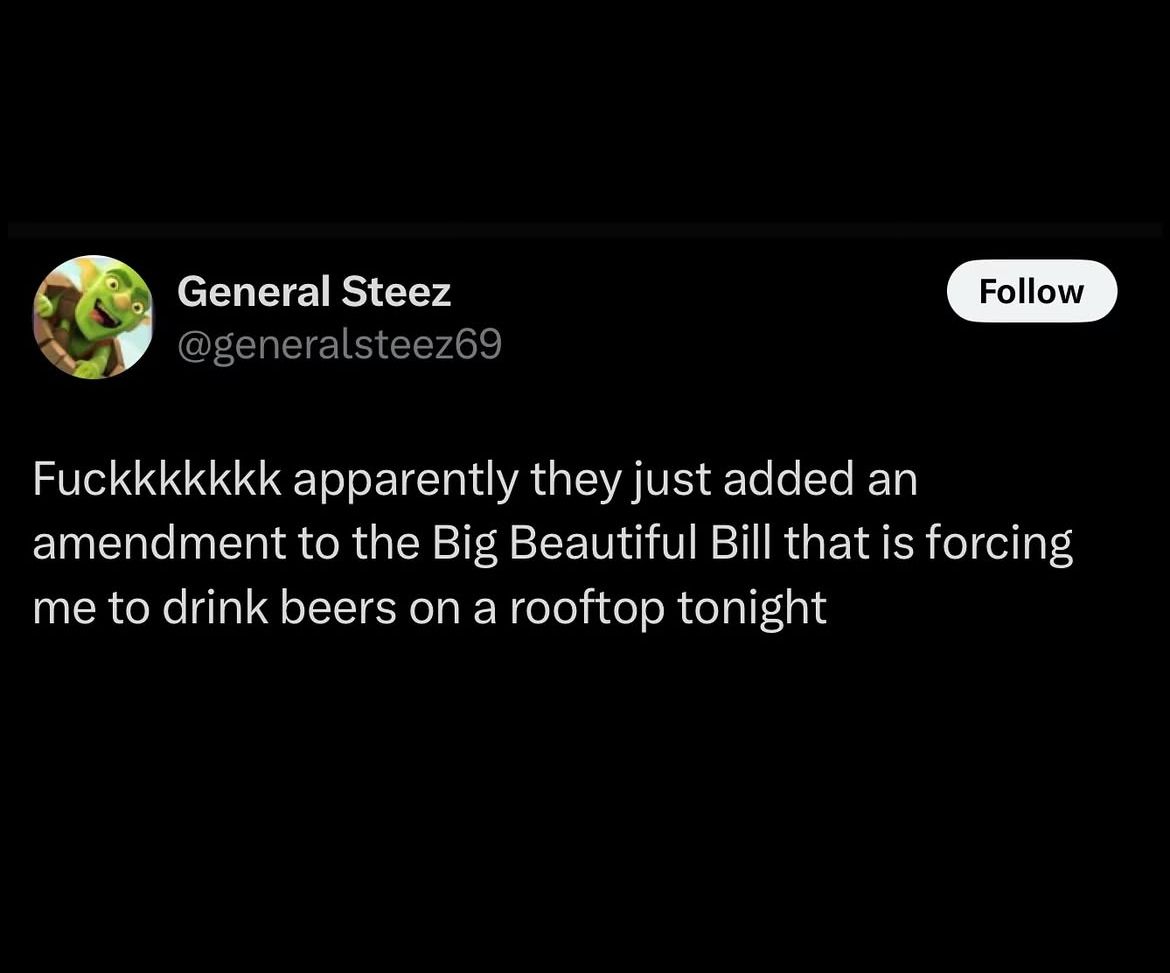Screen dimensions: 1170x973
Task: Click the word "apparently" in the first line
Action: (405, 481)
